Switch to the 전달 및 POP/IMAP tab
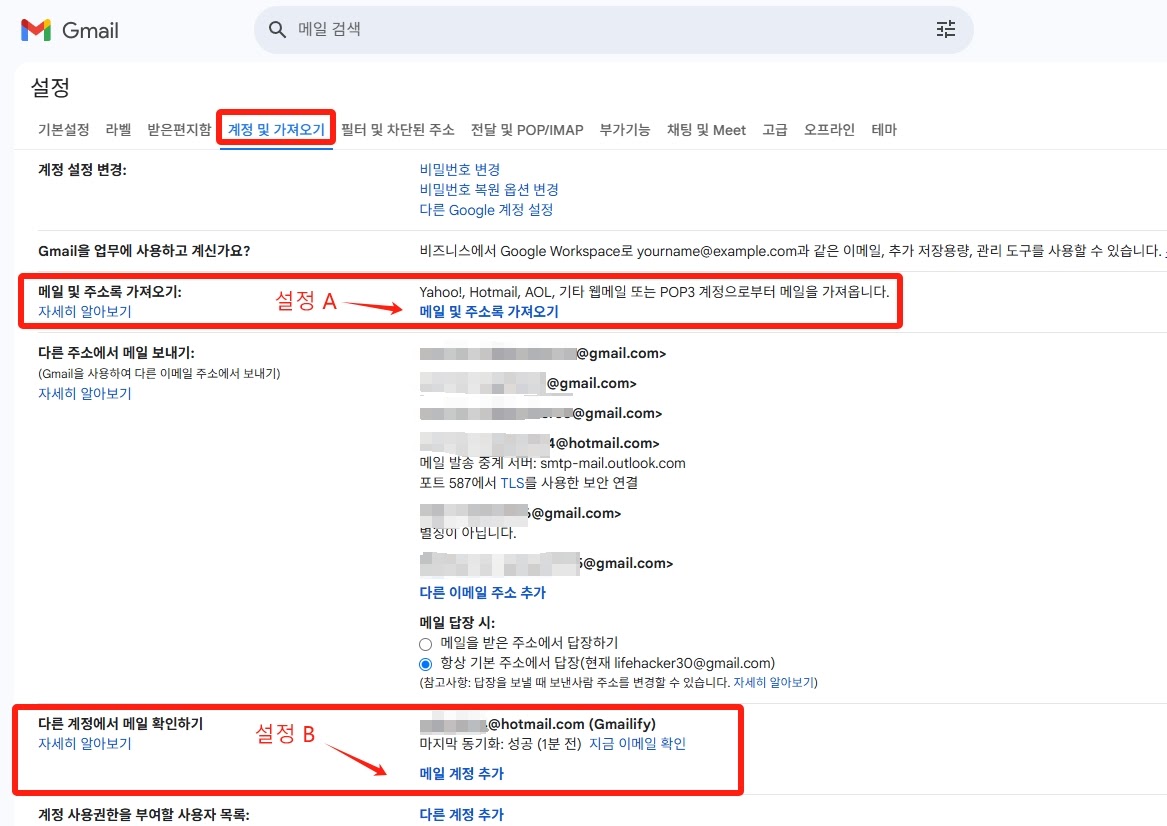This screenshot has width=1167, height=826. click(528, 129)
